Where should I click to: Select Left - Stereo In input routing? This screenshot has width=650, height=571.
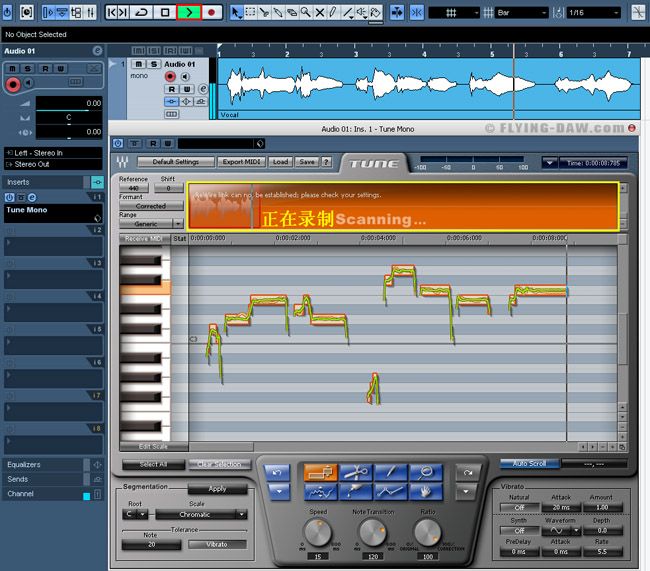point(53,153)
